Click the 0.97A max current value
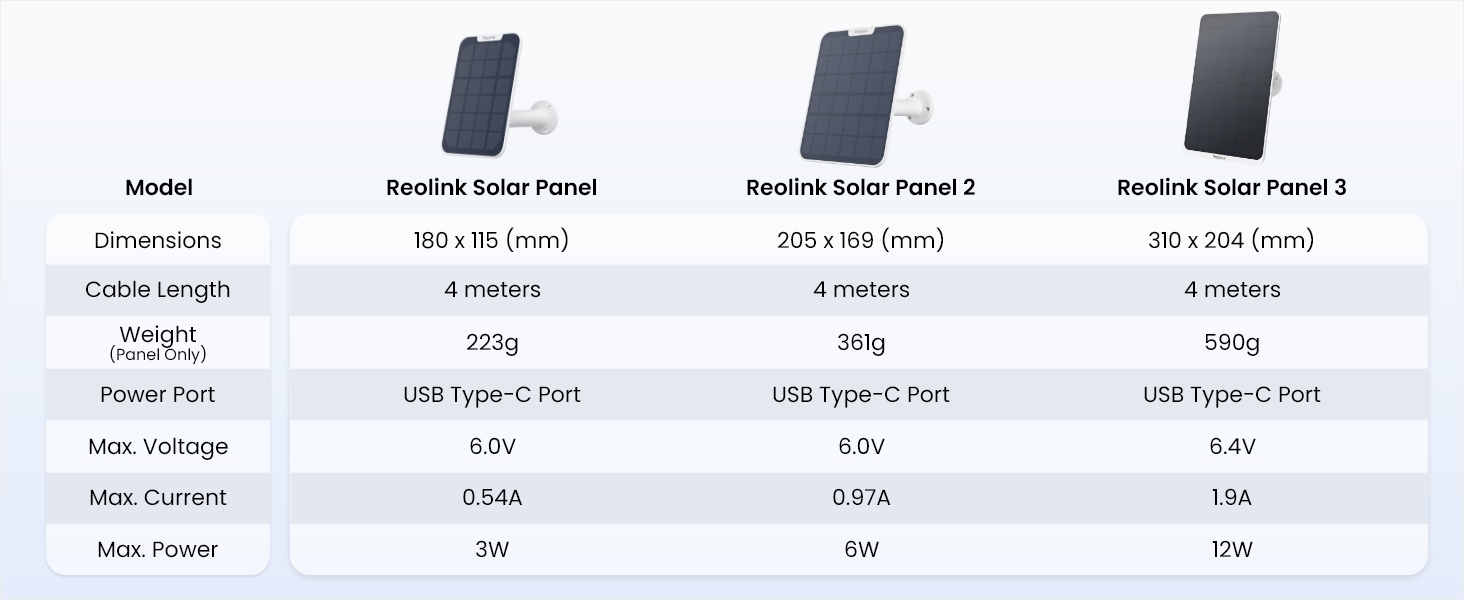This screenshot has height=600, width=1464. pos(861,498)
